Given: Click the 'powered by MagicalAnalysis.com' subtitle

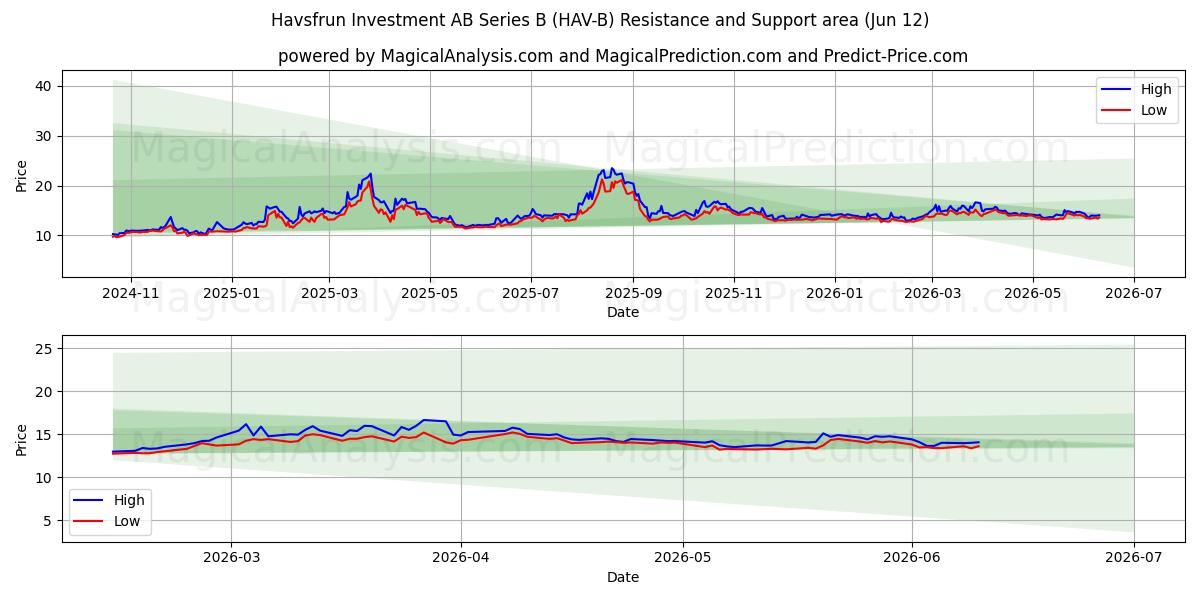Looking at the screenshot, I should click(623, 56).
